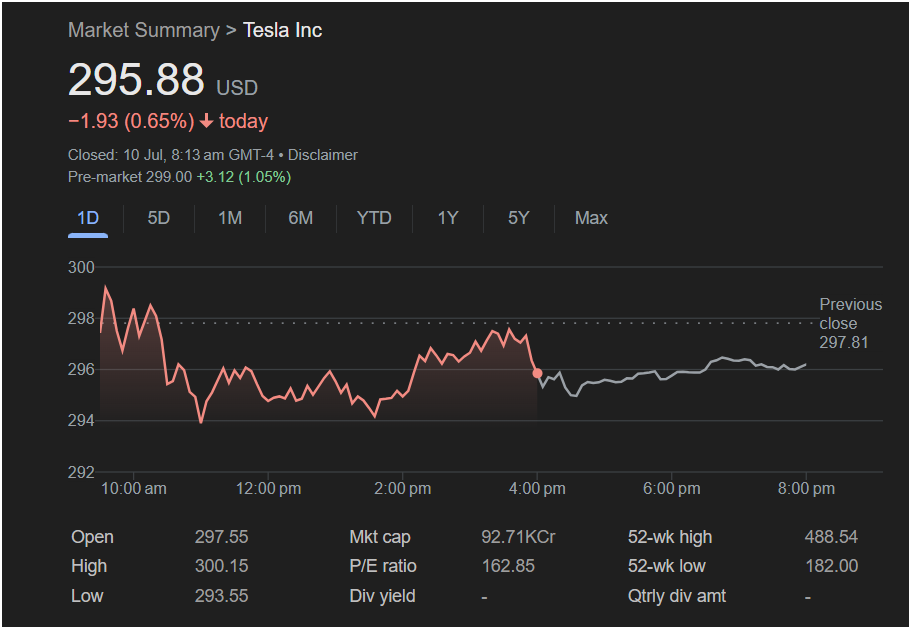Open the 5Y chart tab

[x=519, y=218]
